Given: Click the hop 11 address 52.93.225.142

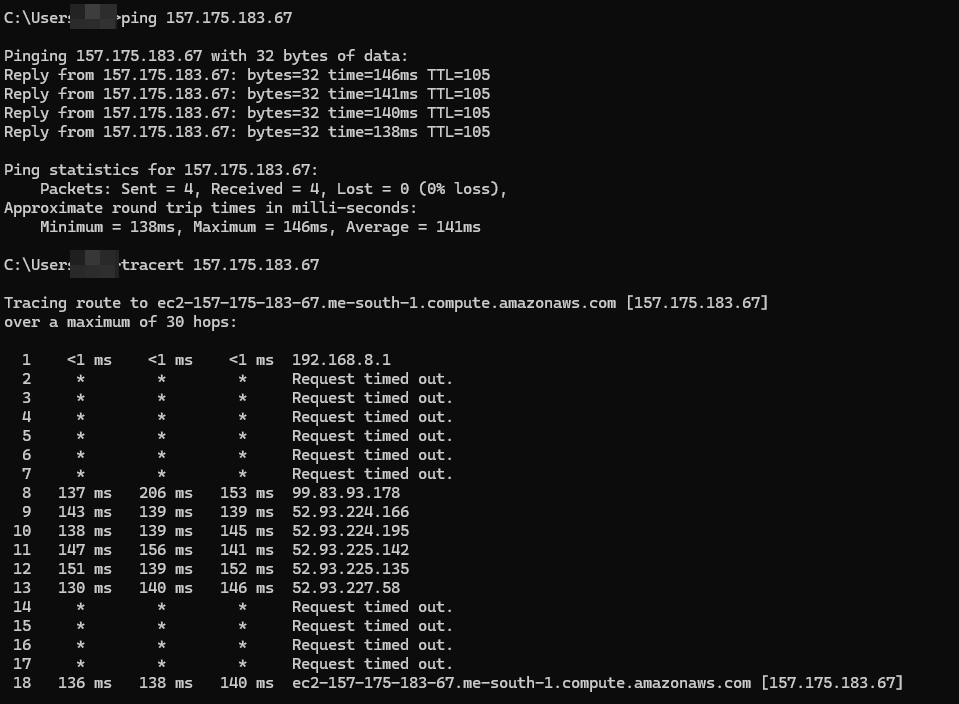Looking at the screenshot, I should (x=350, y=550).
